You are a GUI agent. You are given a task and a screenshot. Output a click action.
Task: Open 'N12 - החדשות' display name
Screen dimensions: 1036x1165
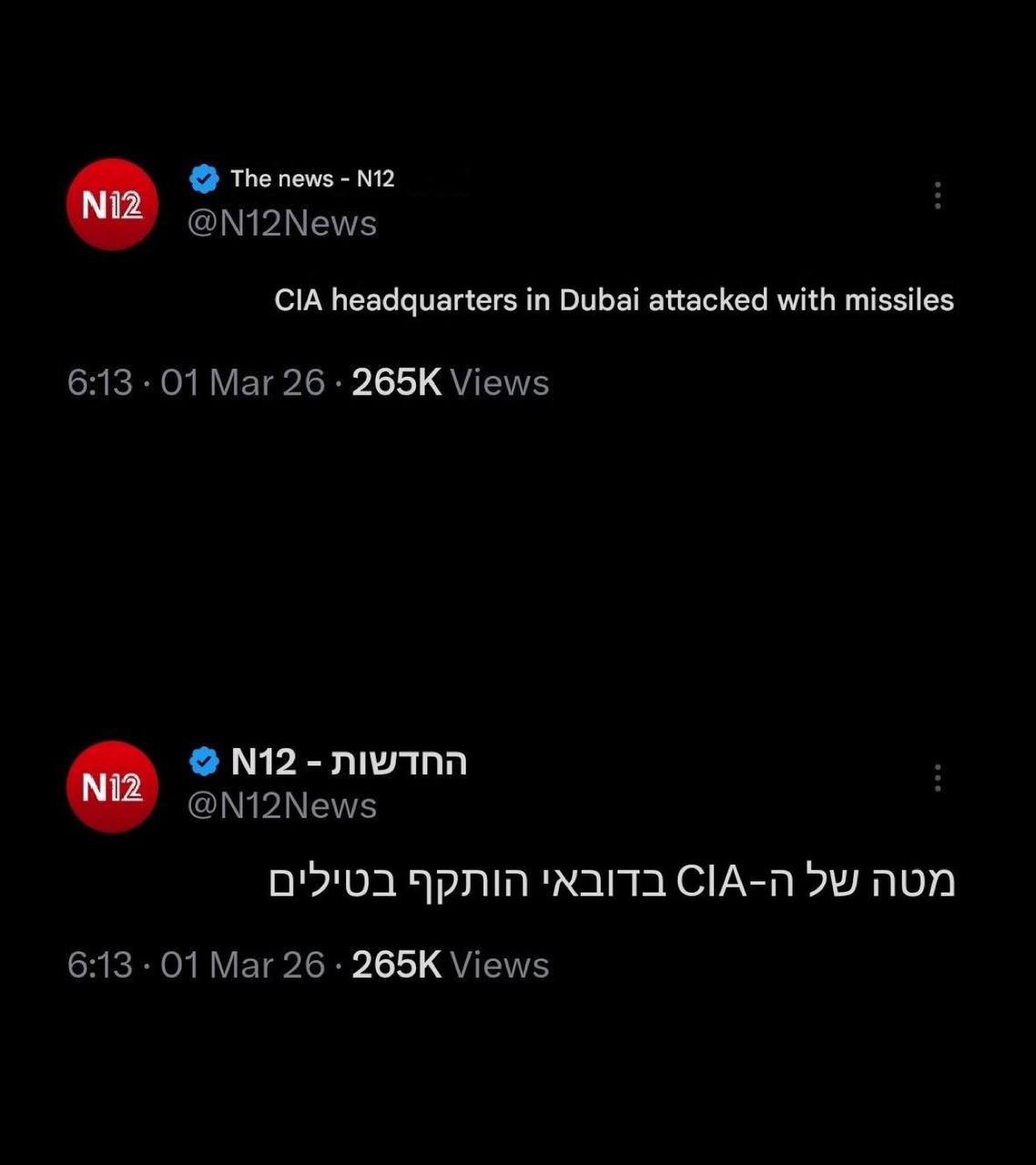point(349,761)
